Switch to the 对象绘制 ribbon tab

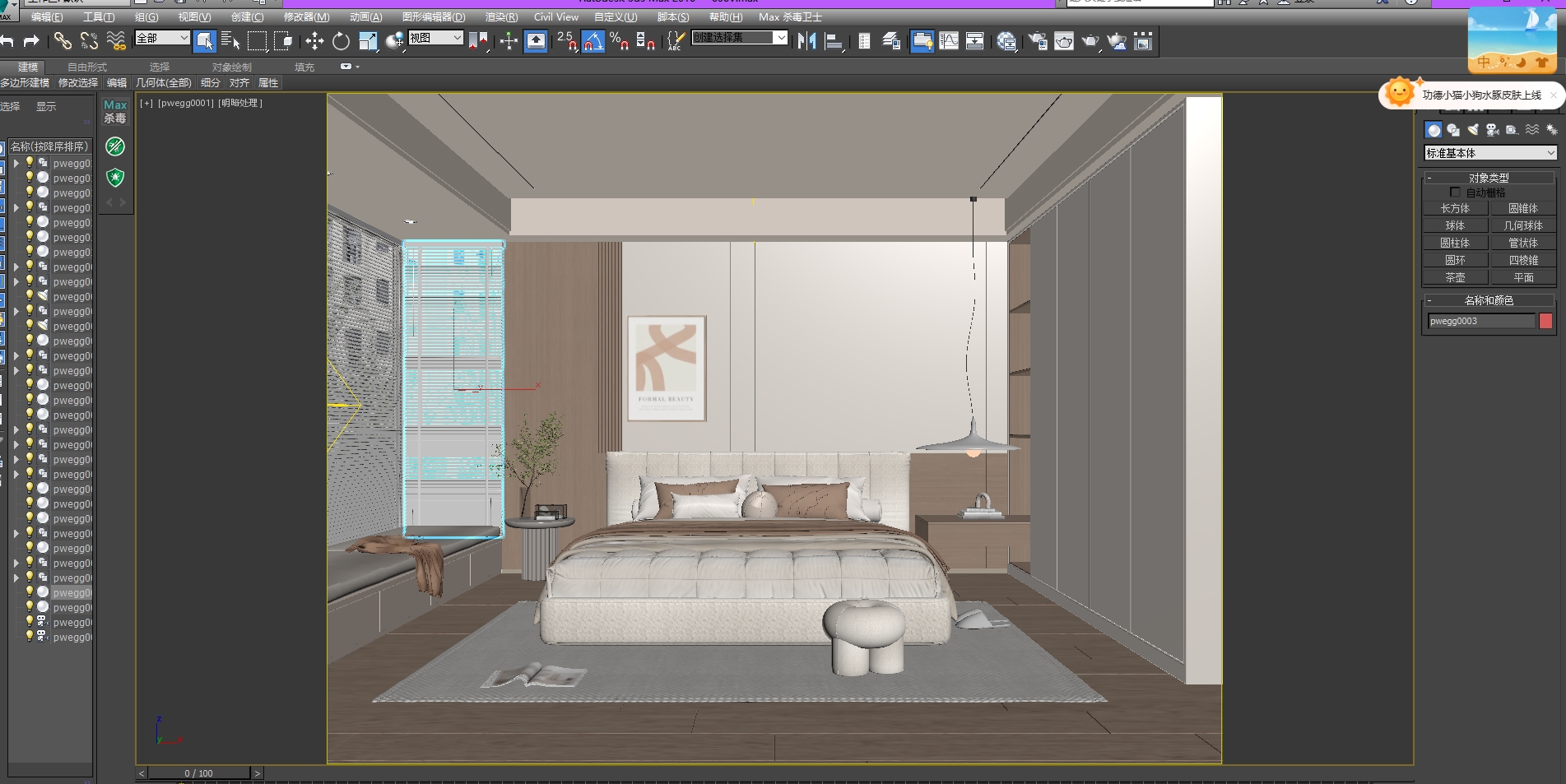[x=231, y=67]
